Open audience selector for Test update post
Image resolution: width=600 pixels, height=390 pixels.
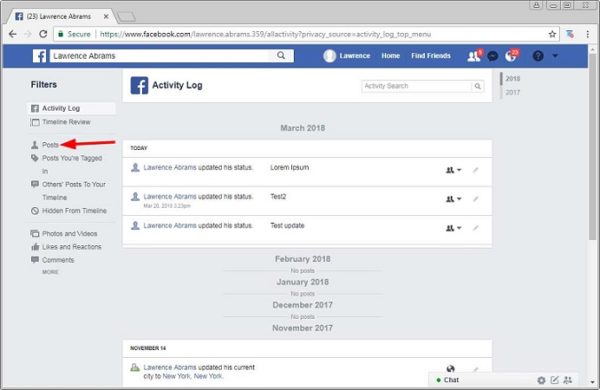tap(453, 228)
